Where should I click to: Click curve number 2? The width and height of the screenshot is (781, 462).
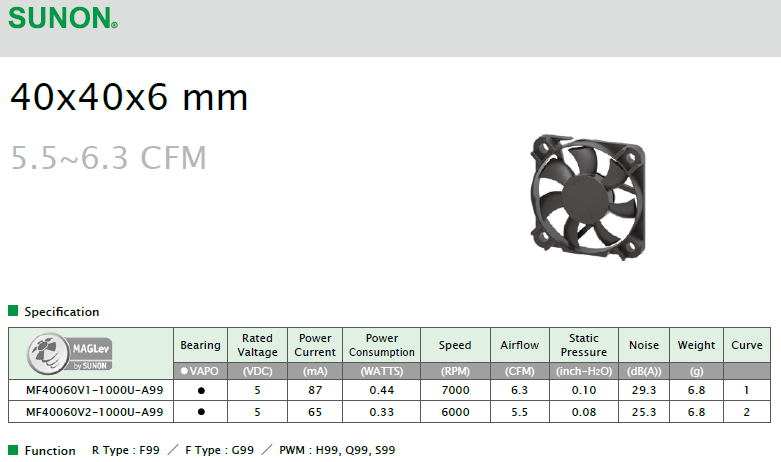(x=747, y=412)
